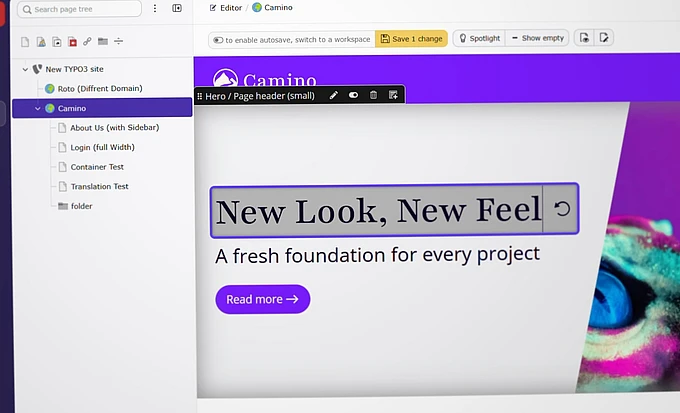The height and width of the screenshot is (413, 680).
Task: Revert headline change with the undo icon
Action: [562, 209]
